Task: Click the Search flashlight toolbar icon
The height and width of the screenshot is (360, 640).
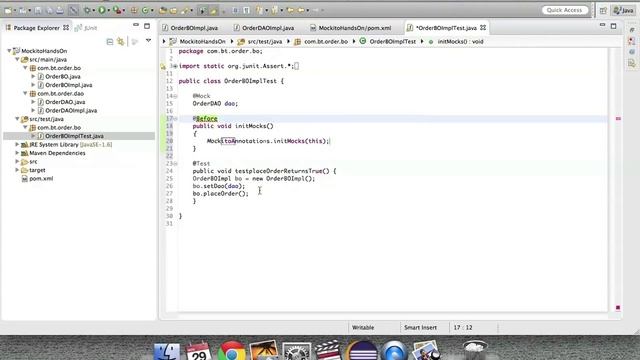Action: pos(185,10)
